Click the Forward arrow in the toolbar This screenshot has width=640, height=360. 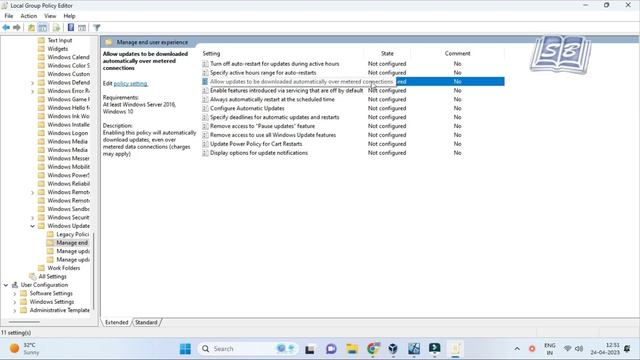[x=17, y=28]
